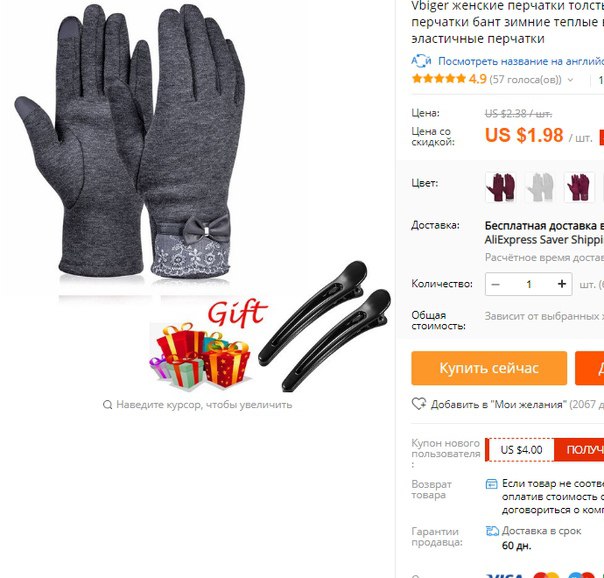Expand the rating votes dropdown arrow
This screenshot has width=604, height=578.
pos(570,80)
